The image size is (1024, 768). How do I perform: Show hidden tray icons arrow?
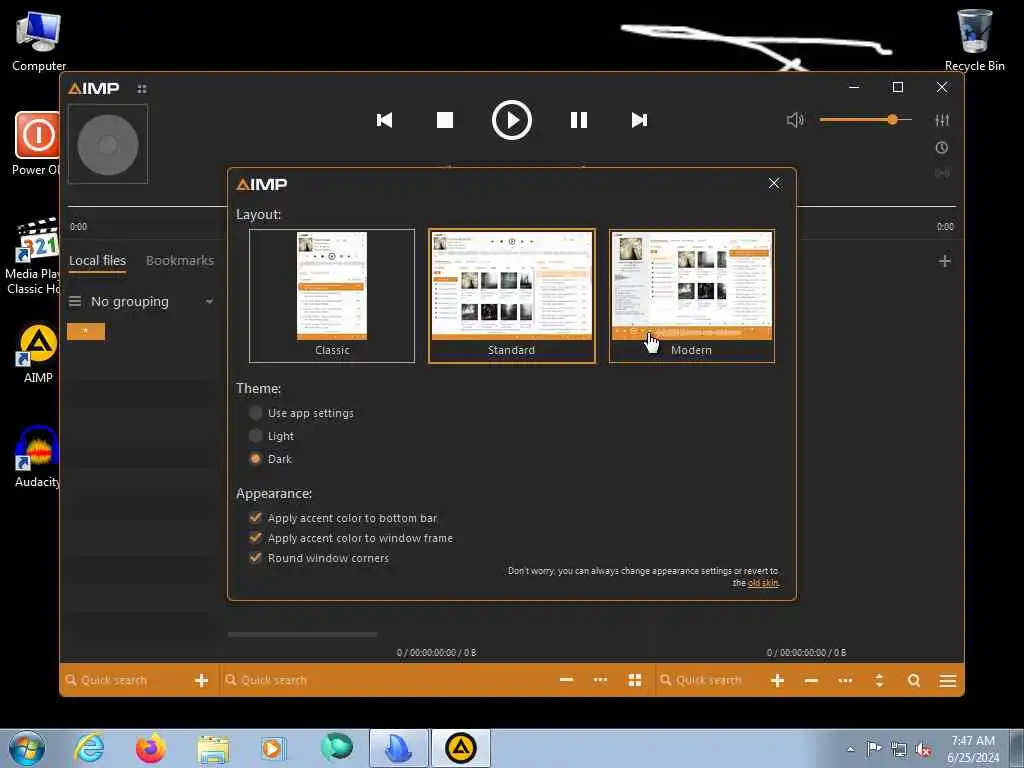[x=850, y=749]
